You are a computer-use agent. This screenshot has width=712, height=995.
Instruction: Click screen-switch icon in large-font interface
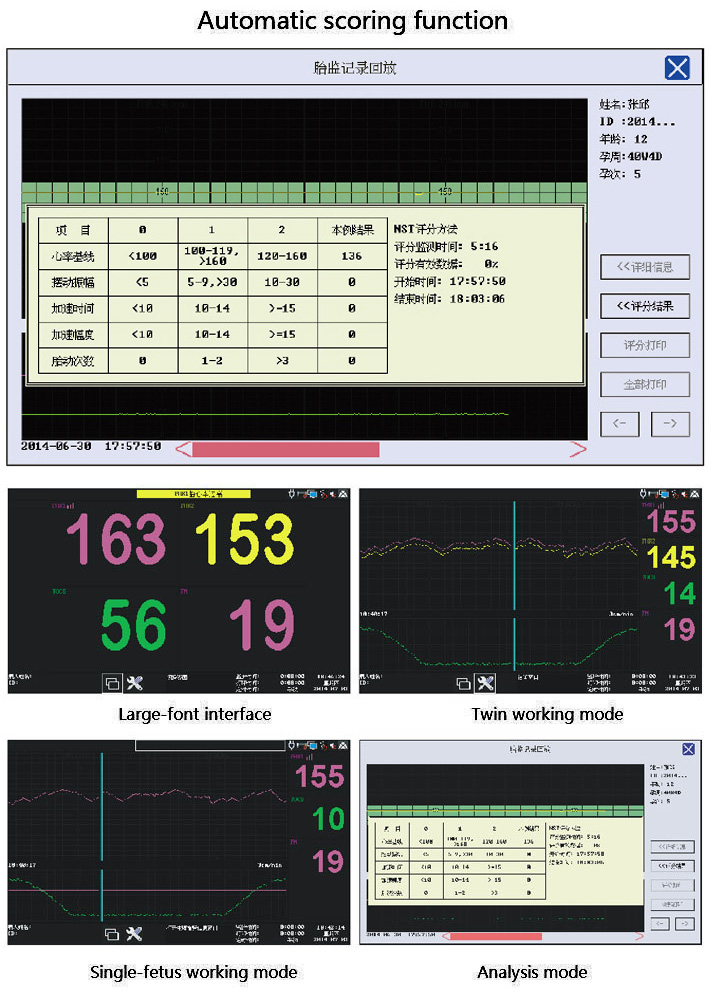pyautogui.click(x=112, y=684)
